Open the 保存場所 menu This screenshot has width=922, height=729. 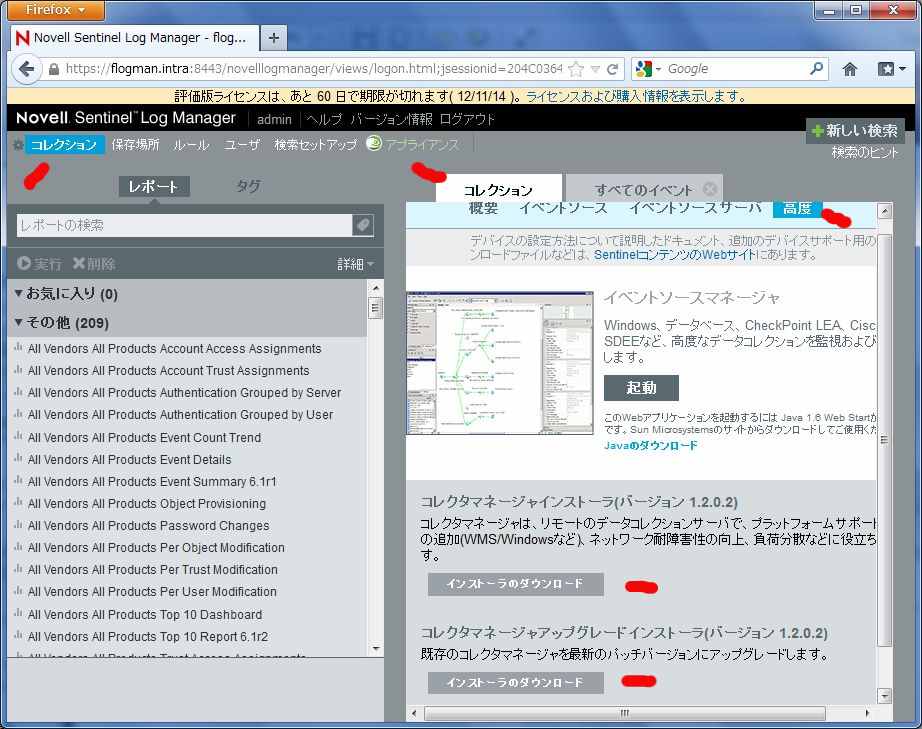click(135, 145)
